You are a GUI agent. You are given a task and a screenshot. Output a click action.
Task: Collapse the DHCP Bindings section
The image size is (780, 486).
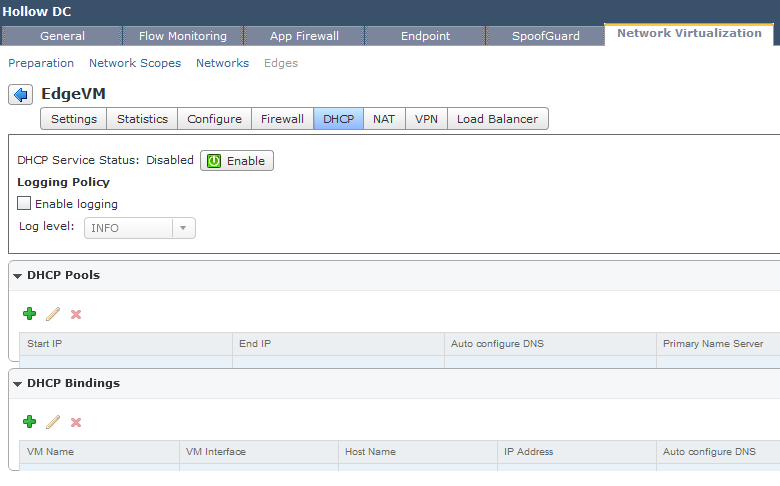pos(18,384)
